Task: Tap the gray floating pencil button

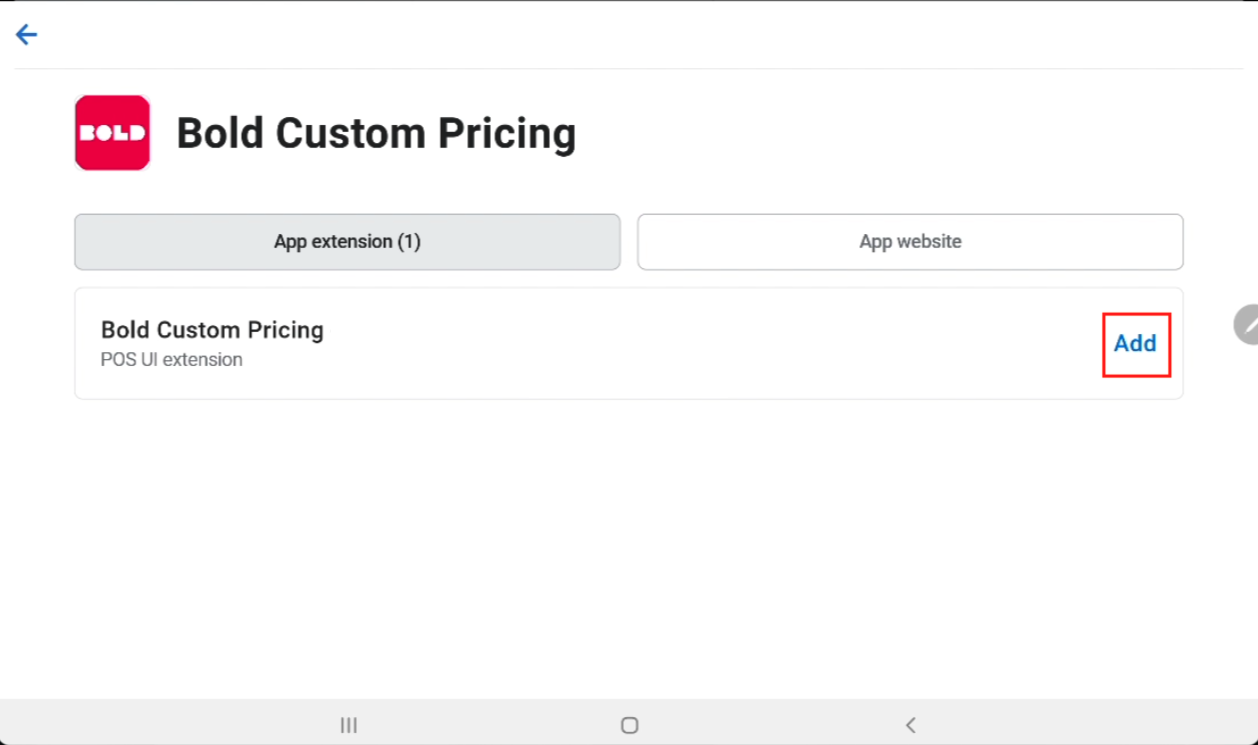Action: point(1246,325)
